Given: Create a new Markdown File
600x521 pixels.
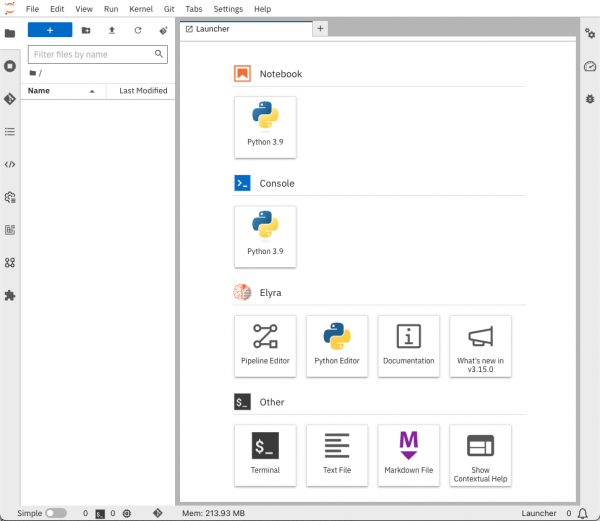Looking at the screenshot, I should [409, 456].
